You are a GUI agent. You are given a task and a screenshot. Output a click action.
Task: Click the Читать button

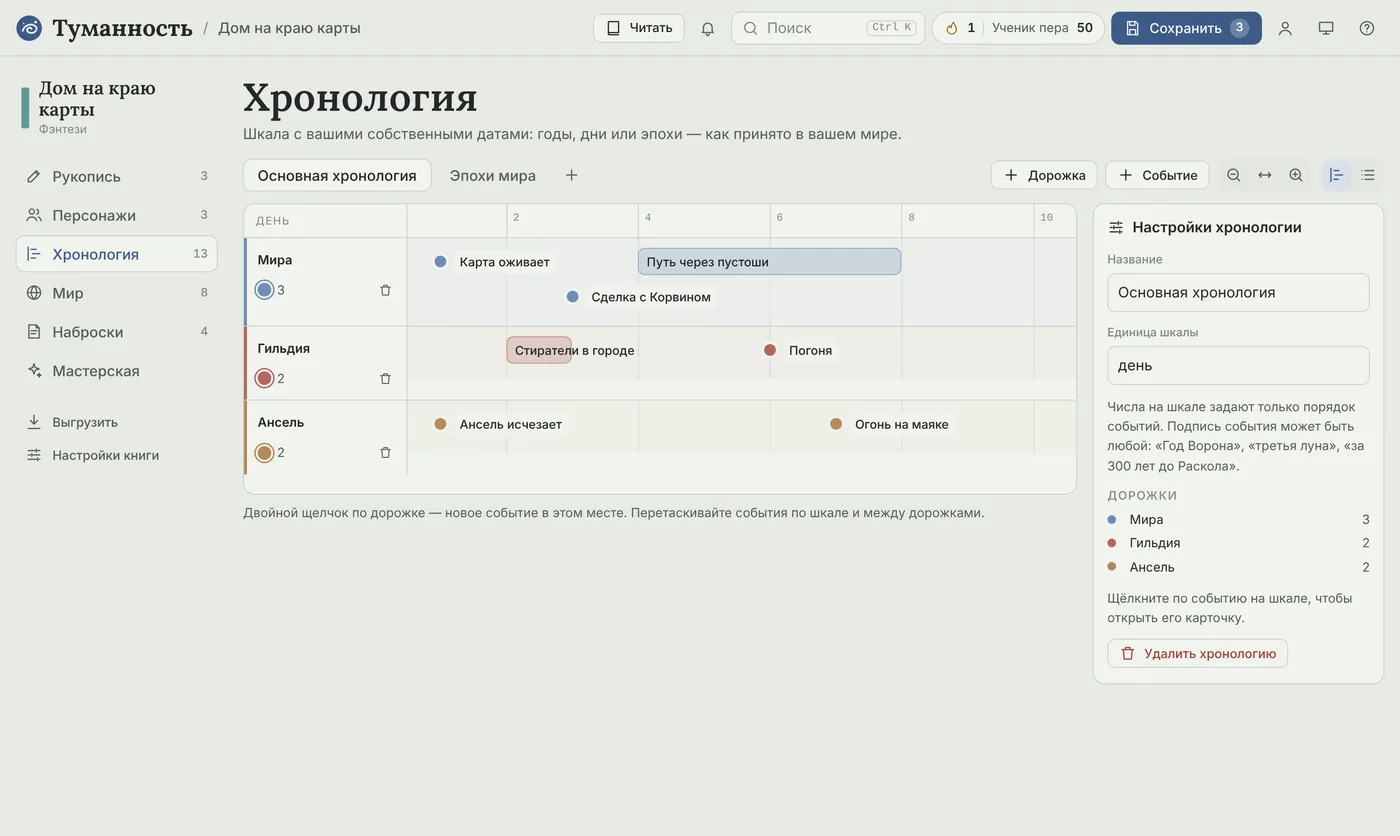pos(639,28)
